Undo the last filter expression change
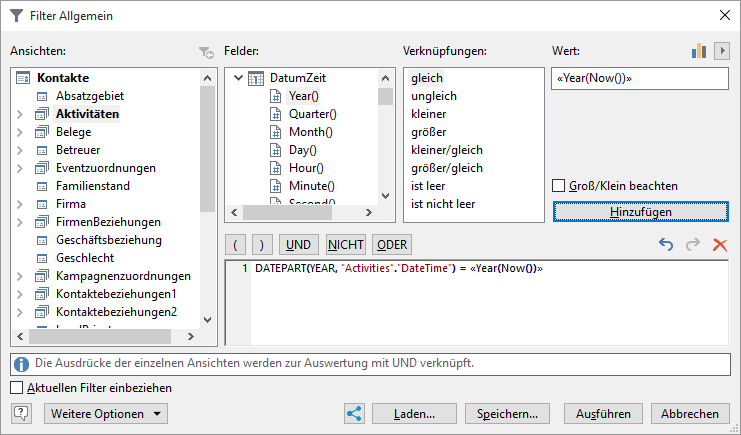Image resolution: width=741 pixels, height=435 pixels. click(x=666, y=245)
